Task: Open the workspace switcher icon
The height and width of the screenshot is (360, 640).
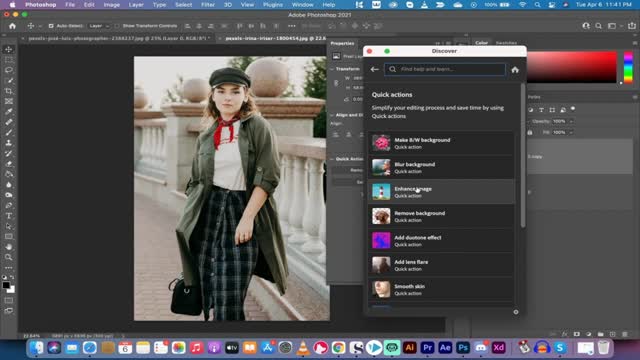Action: coord(613,26)
